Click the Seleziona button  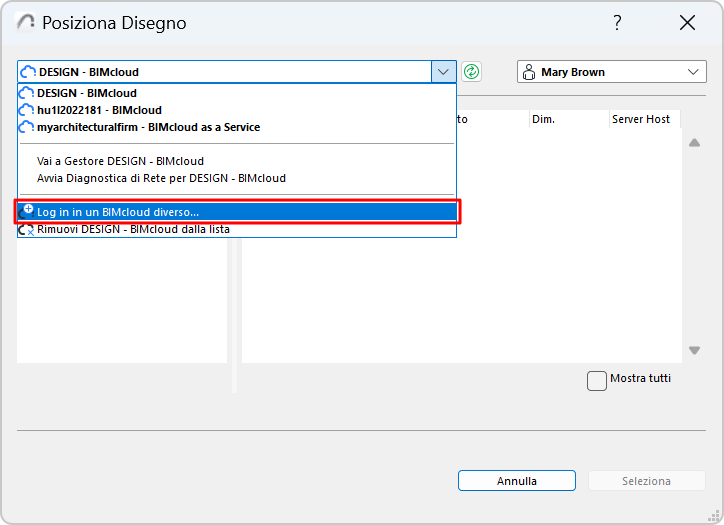[646, 481]
